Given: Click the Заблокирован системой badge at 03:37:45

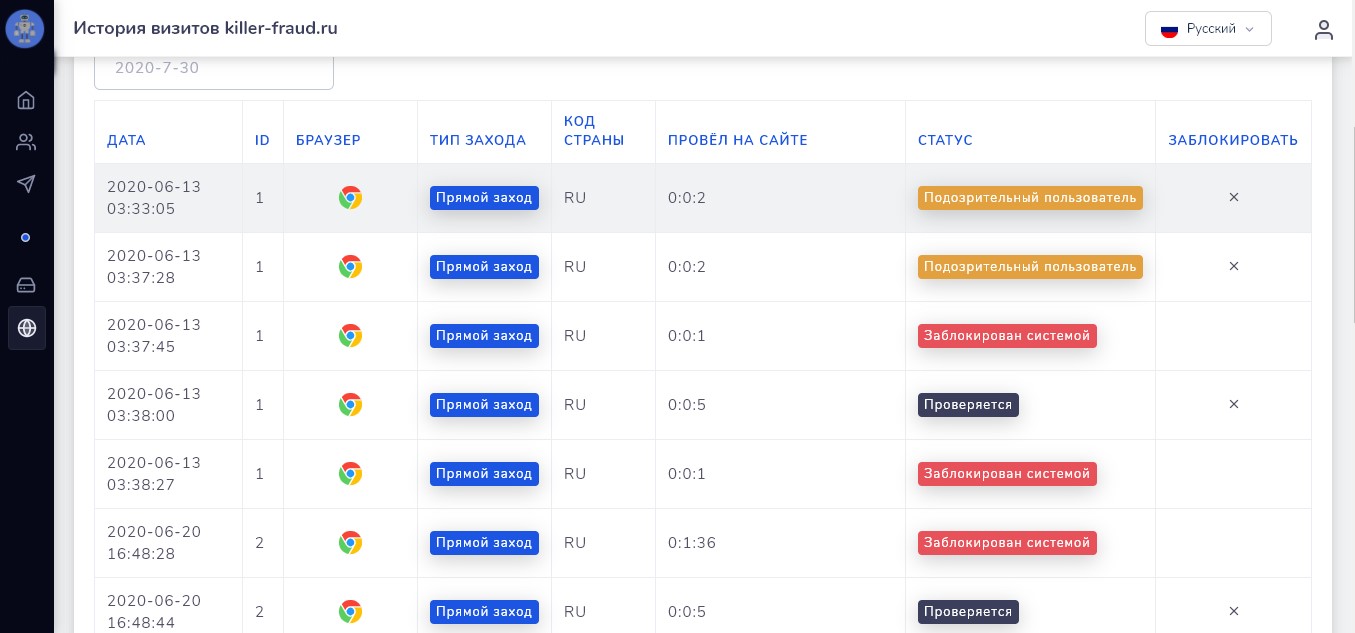Looking at the screenshot, I should pyautogui.click(x=1007, y=336).
